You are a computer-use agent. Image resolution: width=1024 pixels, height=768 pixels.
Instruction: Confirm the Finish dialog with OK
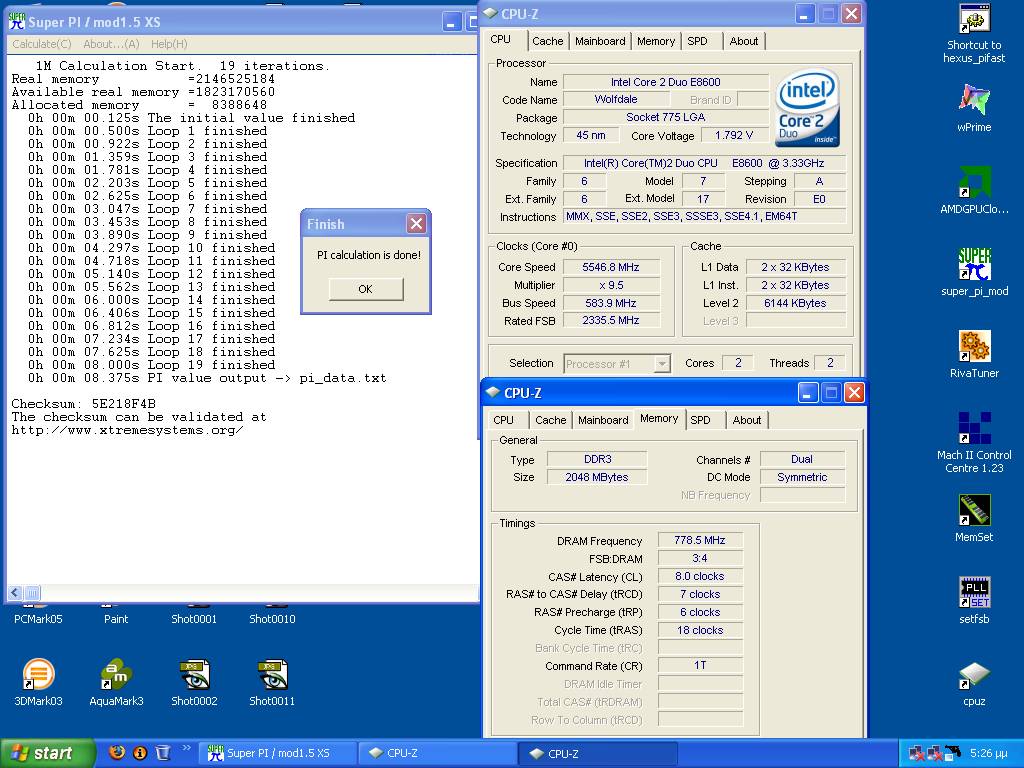366,289
